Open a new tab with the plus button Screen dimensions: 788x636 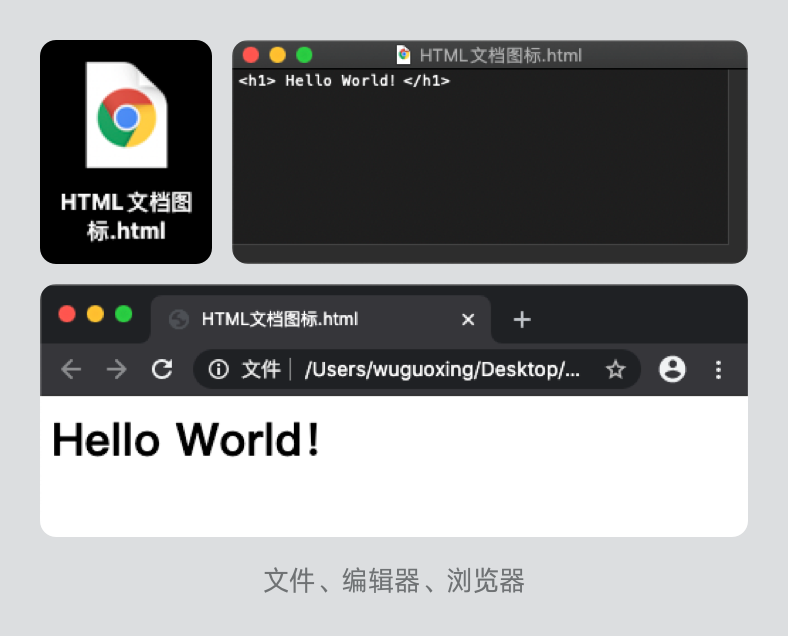(522, 320)
